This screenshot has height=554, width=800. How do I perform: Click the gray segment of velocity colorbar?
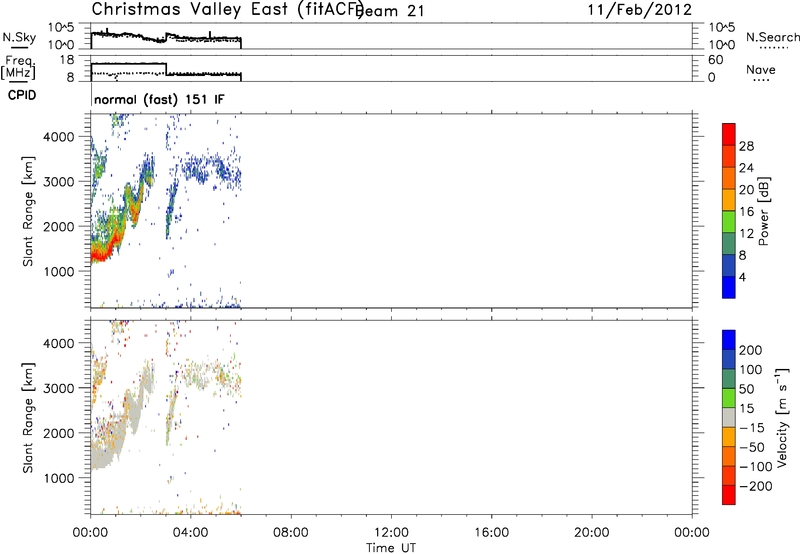click(x=729, y=417)
